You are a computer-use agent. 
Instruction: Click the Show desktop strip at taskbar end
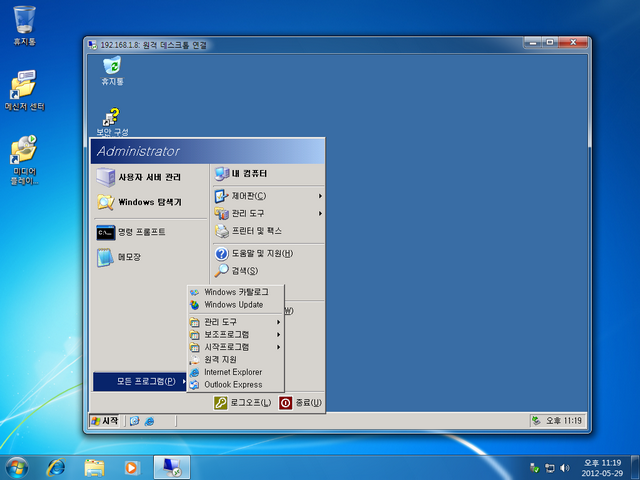635,468
